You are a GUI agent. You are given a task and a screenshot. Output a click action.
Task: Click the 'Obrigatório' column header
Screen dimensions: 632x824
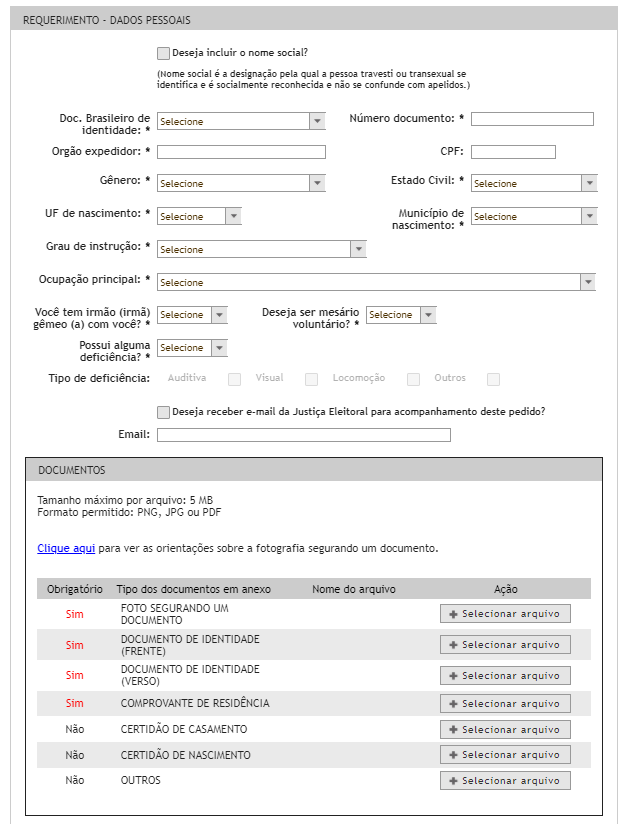tap(75, 589)
